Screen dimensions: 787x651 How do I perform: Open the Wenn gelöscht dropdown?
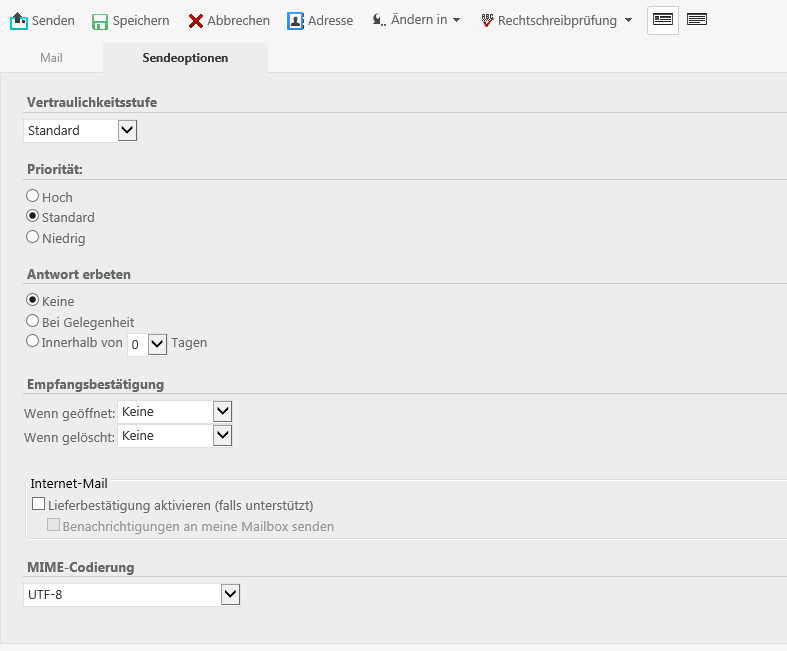(175, 436)
